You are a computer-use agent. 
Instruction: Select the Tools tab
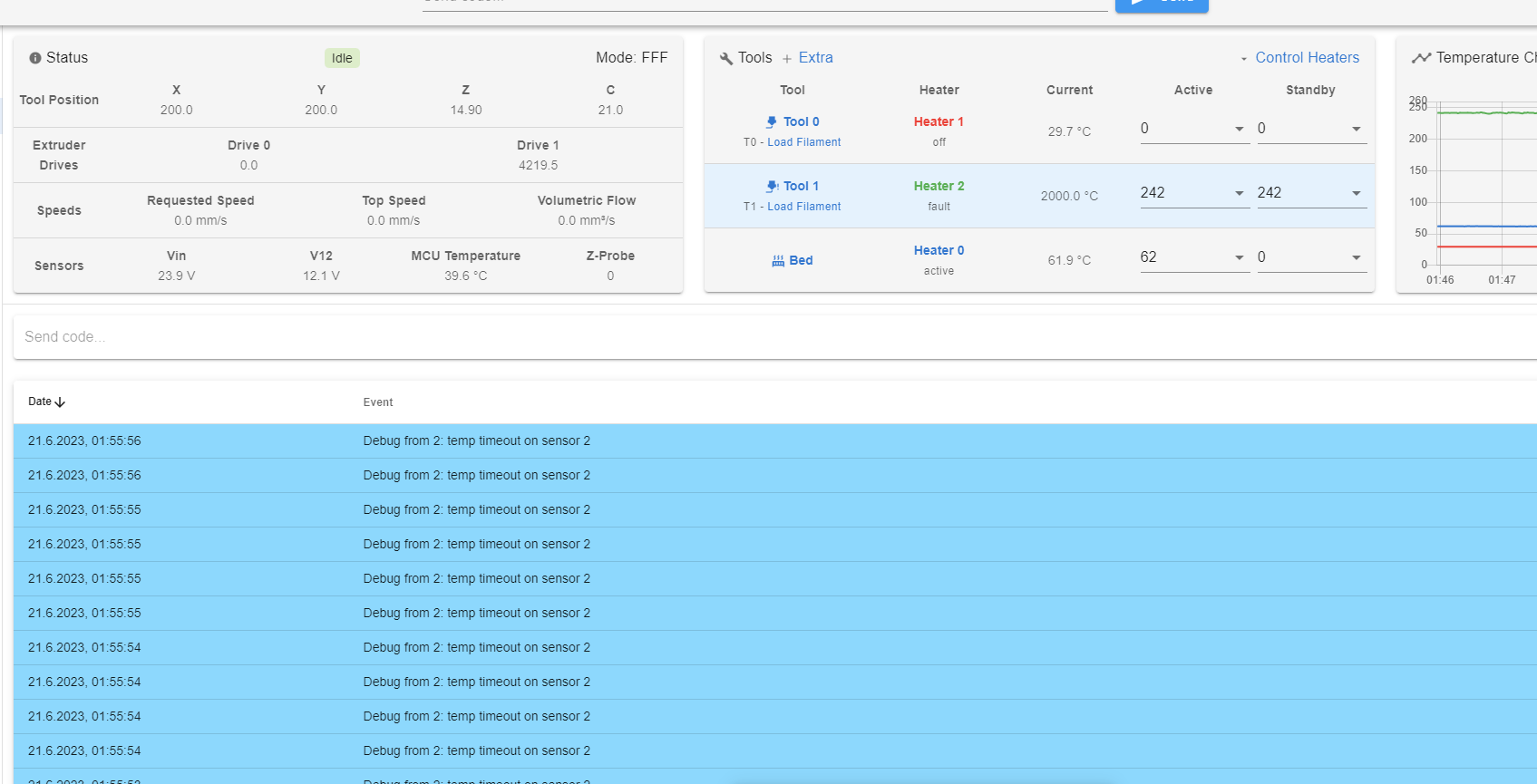[754, 58]
